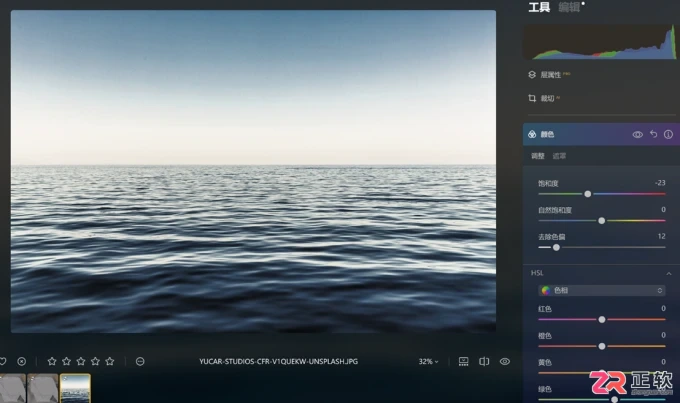Collapse the HSL section chevron

tap(669, 273)
